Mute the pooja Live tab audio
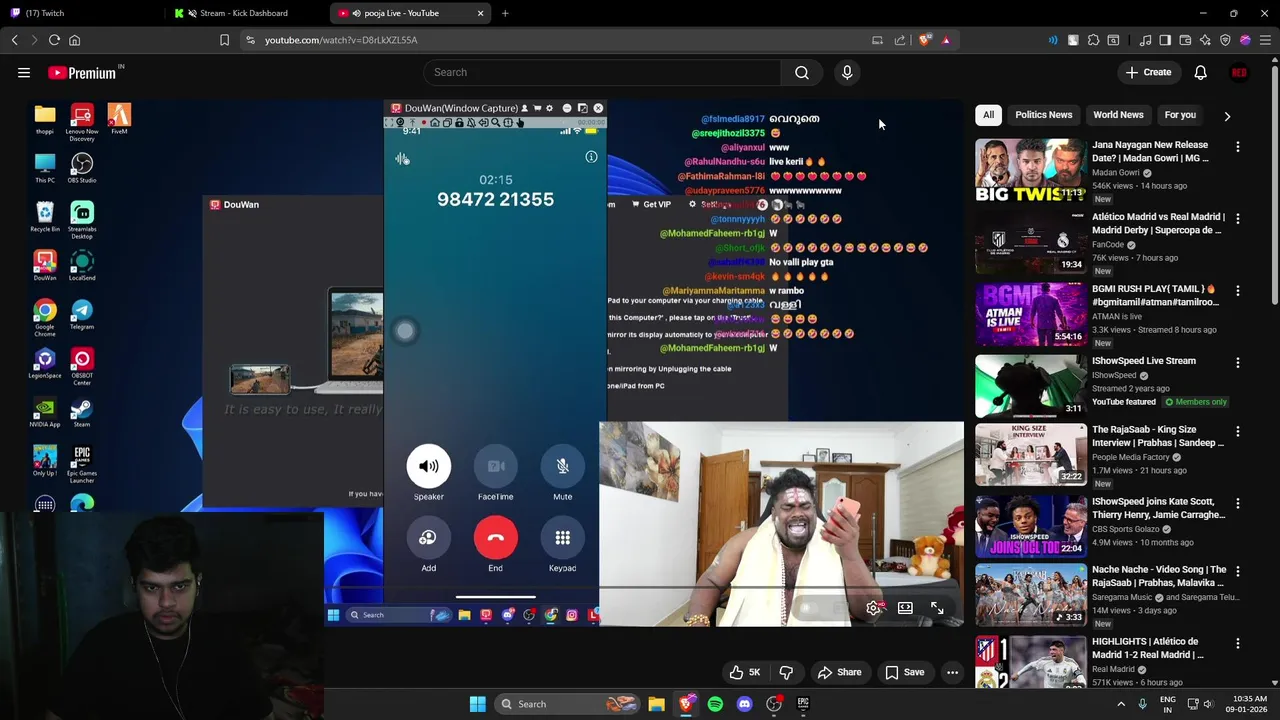 [356, 13]
